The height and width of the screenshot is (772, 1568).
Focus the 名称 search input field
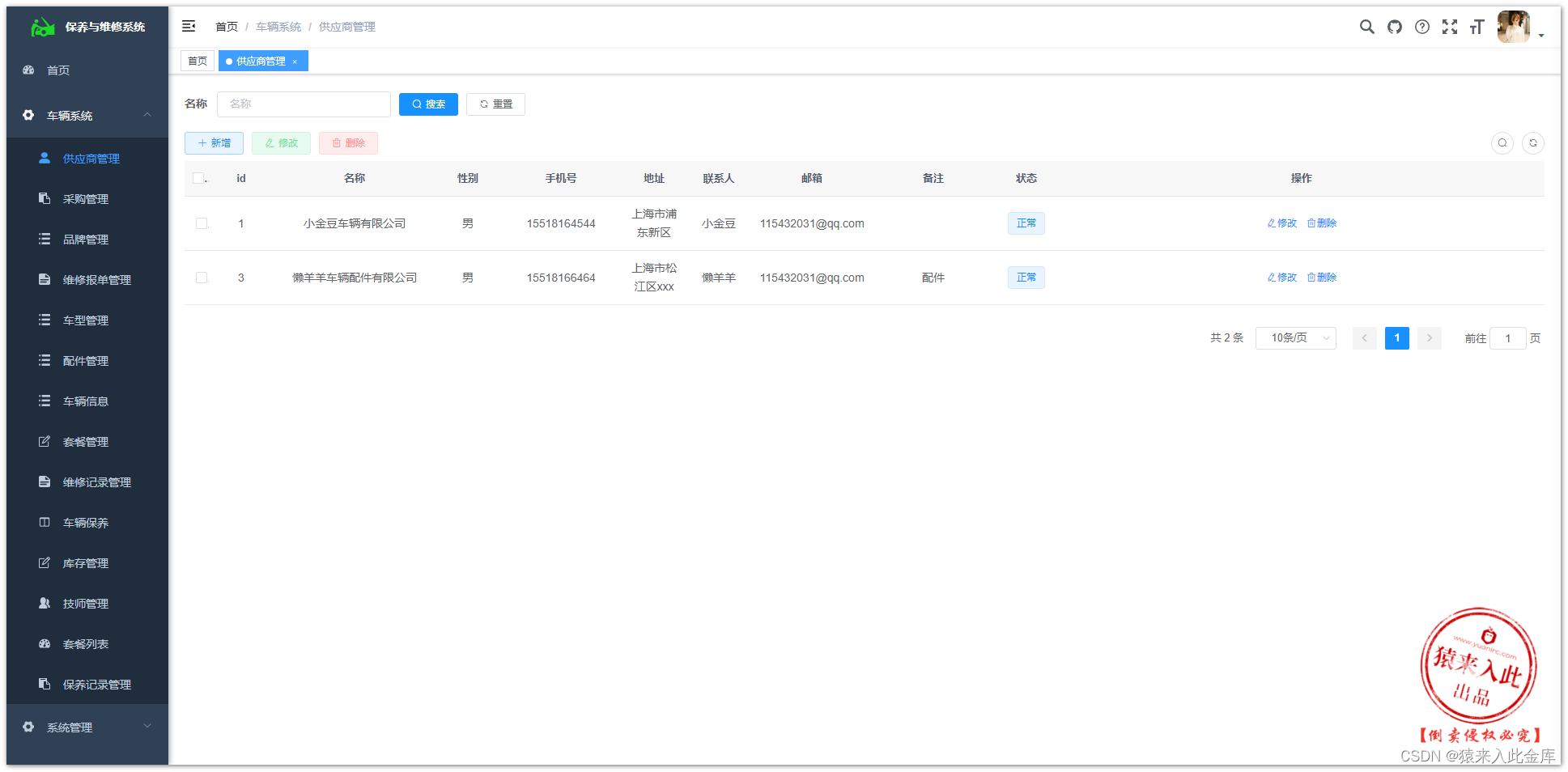pyautogui.click(x=304, y=104)
